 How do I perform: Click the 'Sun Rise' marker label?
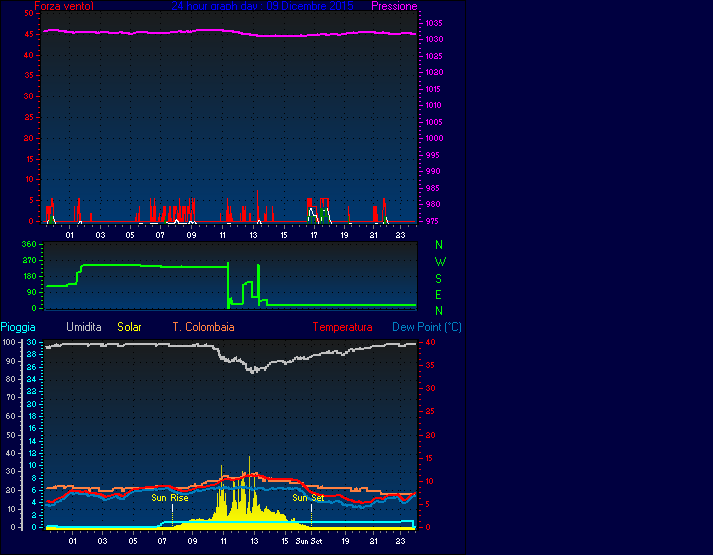(170, 498)
